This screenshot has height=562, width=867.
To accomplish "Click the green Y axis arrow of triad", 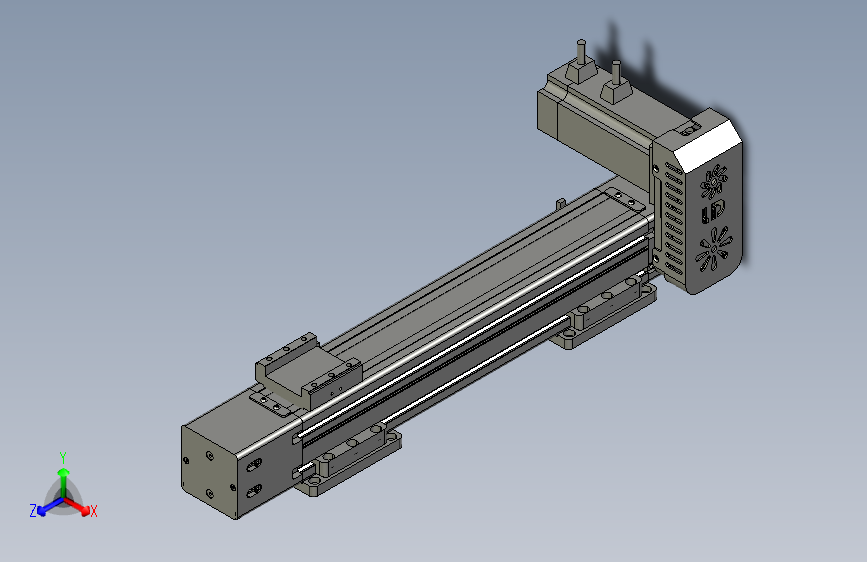I will coord(64,481).
